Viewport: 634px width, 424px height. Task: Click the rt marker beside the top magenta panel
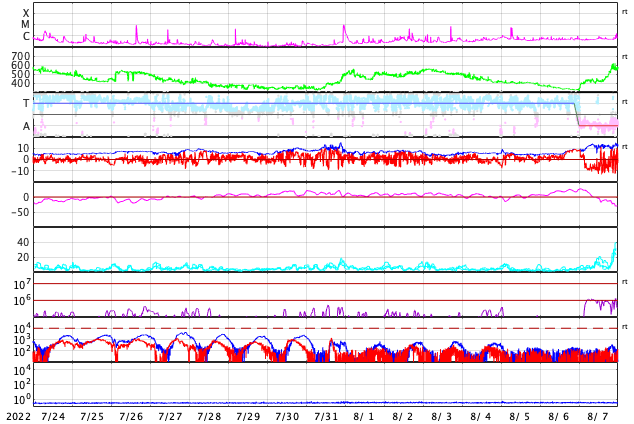coord(625,12)
